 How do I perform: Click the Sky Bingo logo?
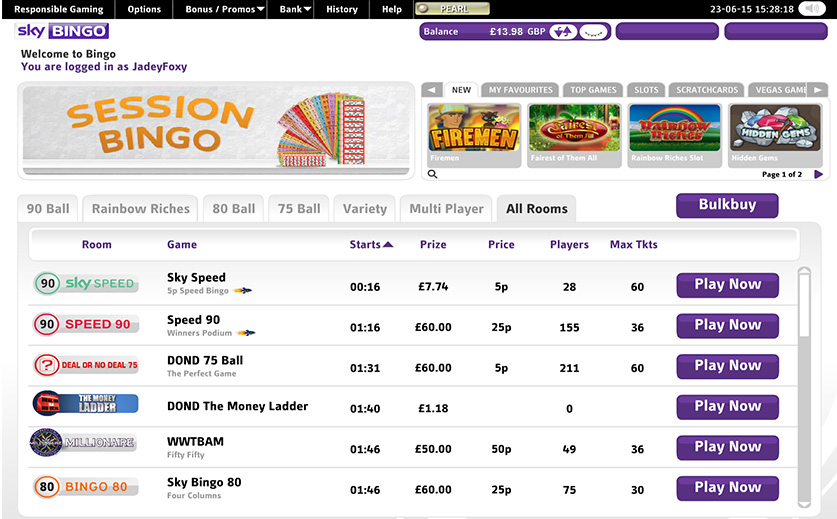point(62,31)
